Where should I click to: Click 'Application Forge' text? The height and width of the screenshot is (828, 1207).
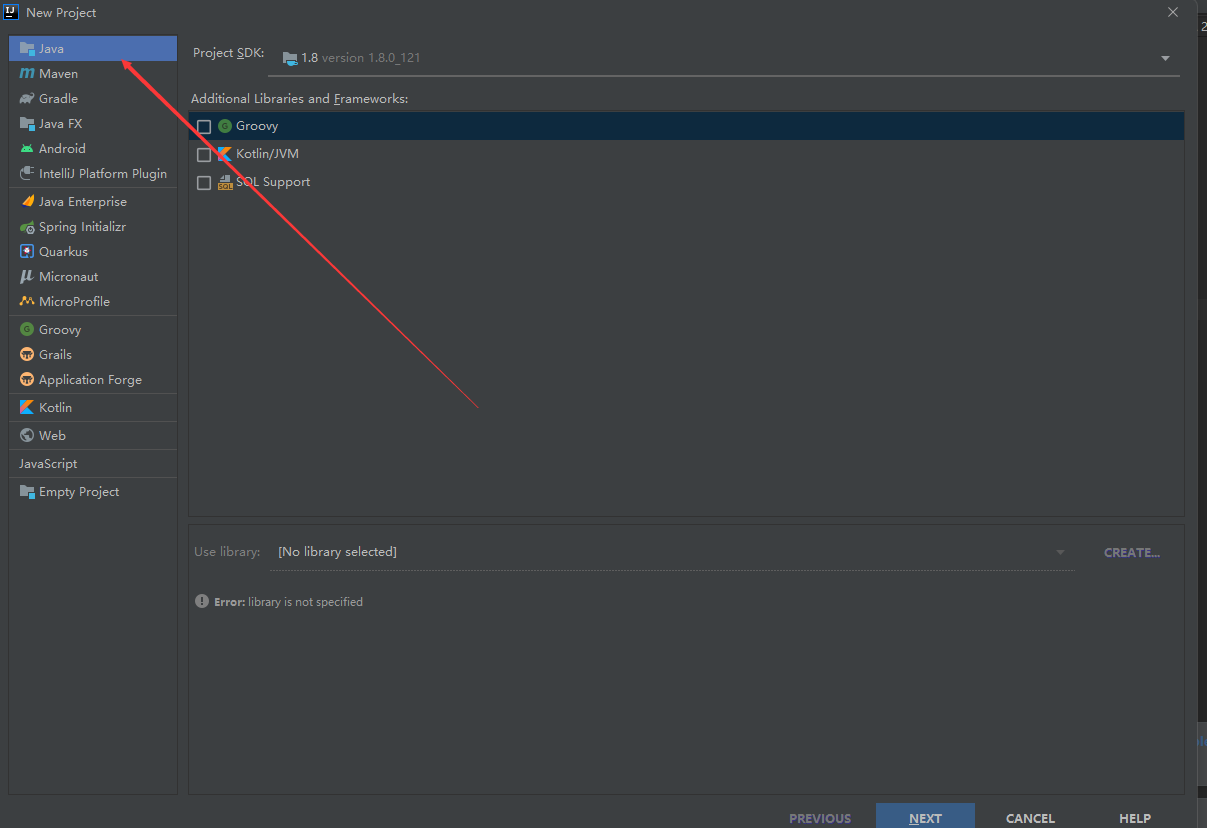tap(91, 379)
